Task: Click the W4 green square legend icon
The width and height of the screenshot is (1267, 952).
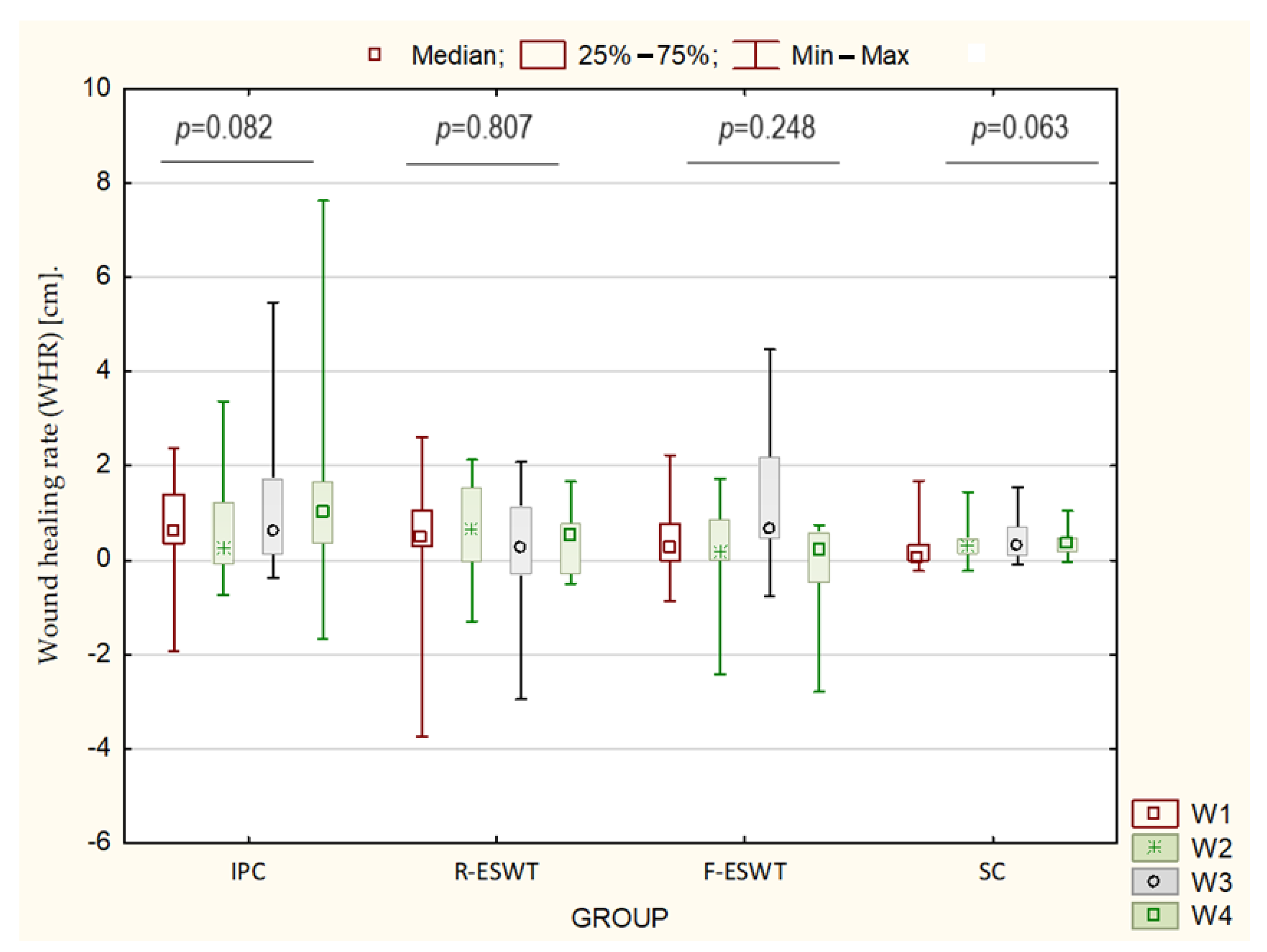Action: click(1154, 915)
